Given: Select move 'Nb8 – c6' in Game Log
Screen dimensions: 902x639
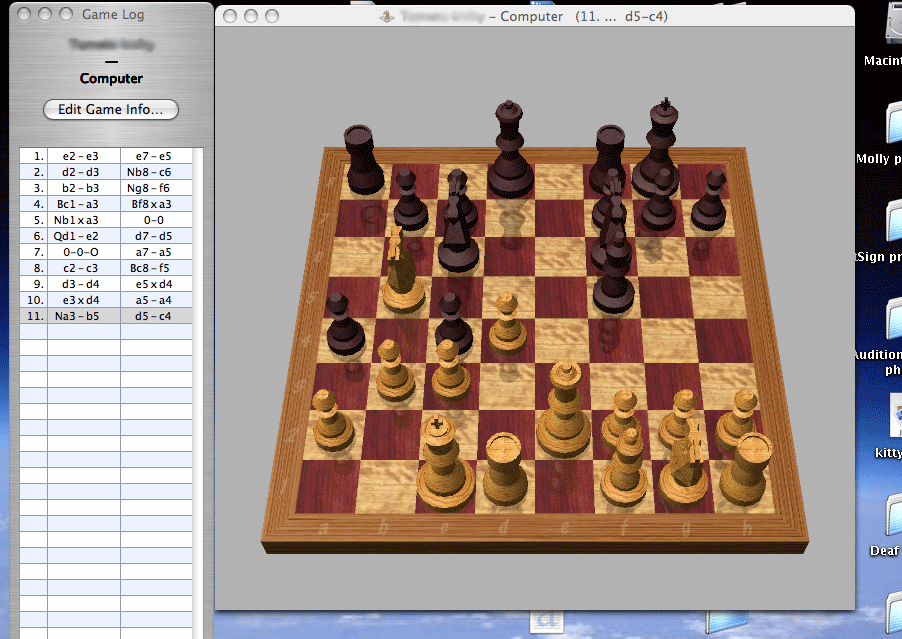Looking at the screenshot, I should (x=149, y=172).
